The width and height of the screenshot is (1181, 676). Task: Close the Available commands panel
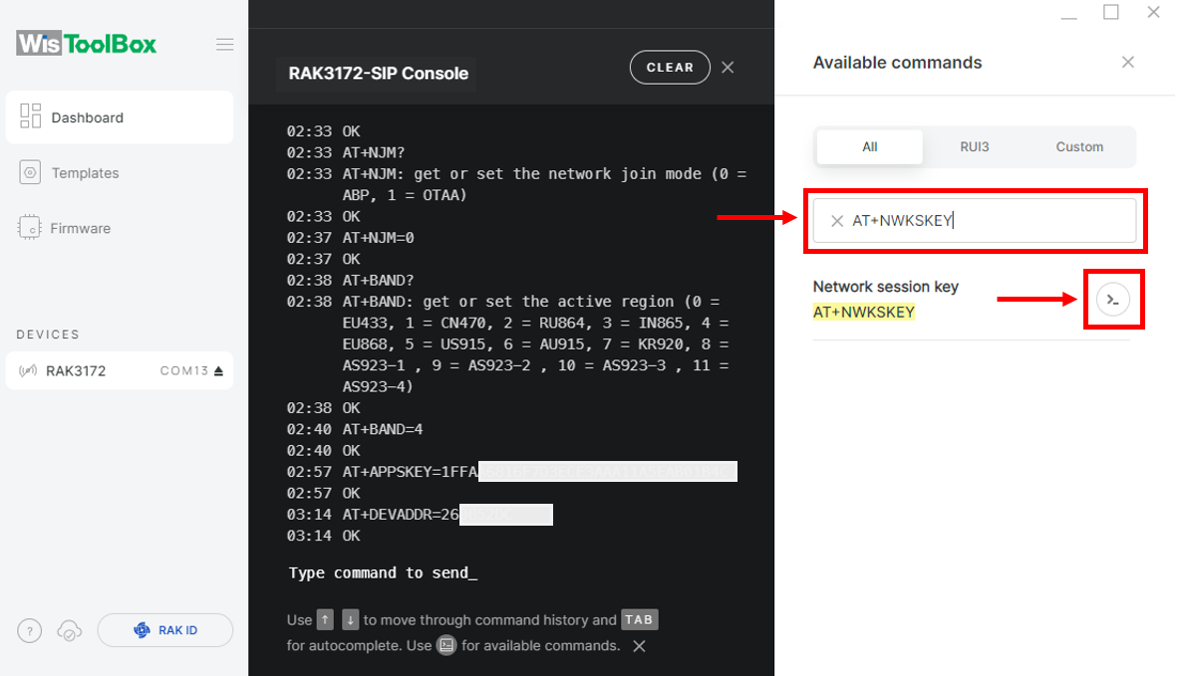tap(1128, 62)
